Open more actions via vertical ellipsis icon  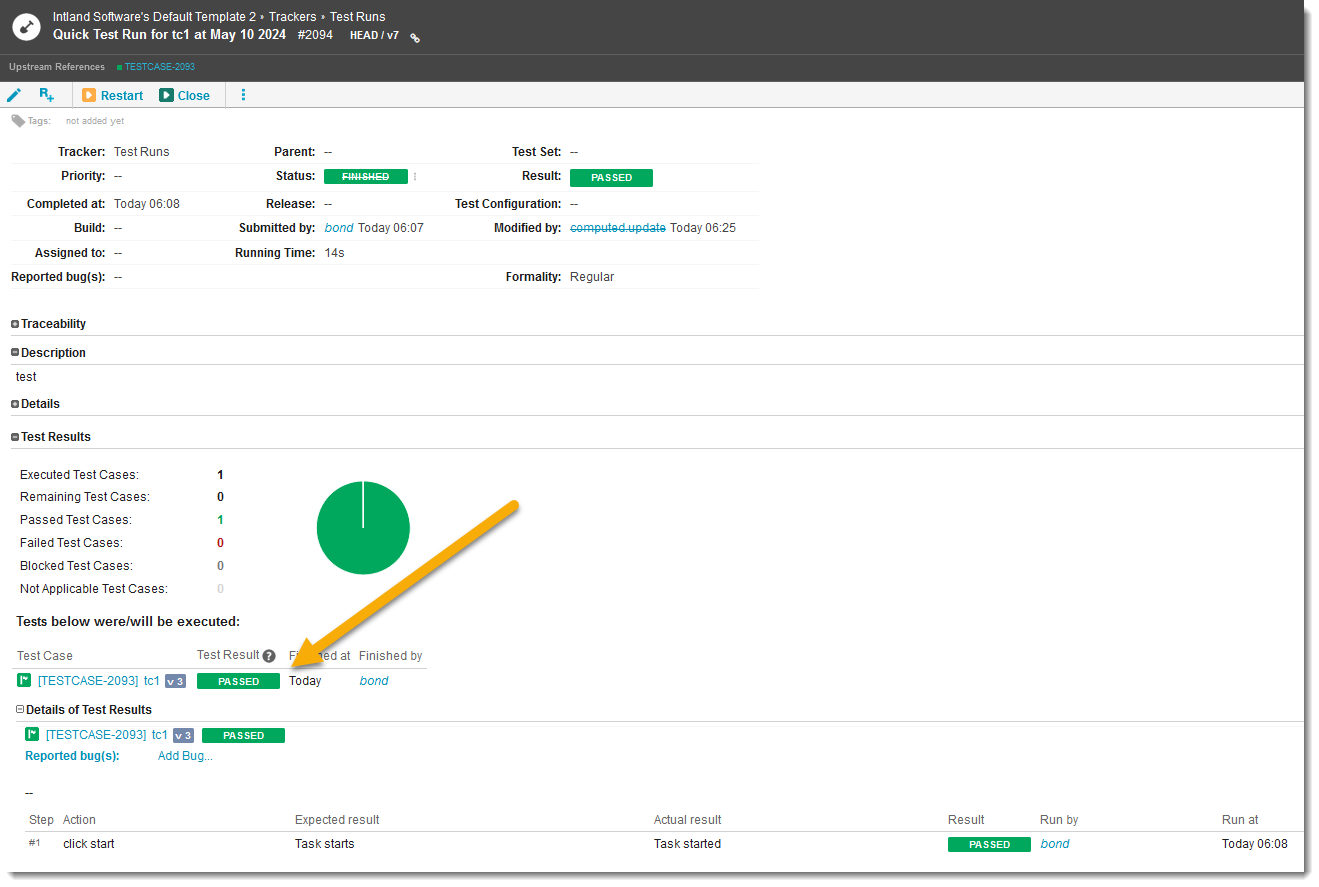[243, 94]
